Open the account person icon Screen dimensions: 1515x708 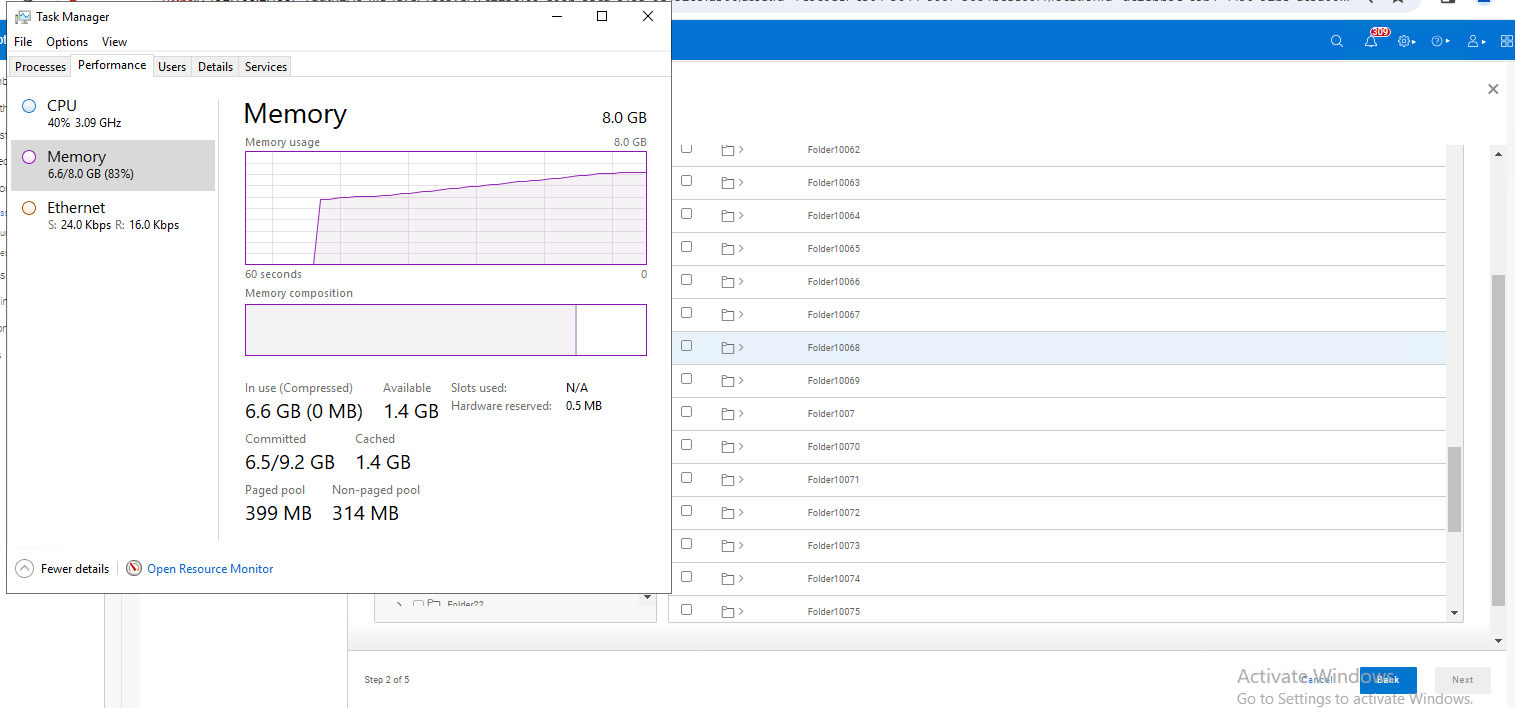[x=1474, y=41]
